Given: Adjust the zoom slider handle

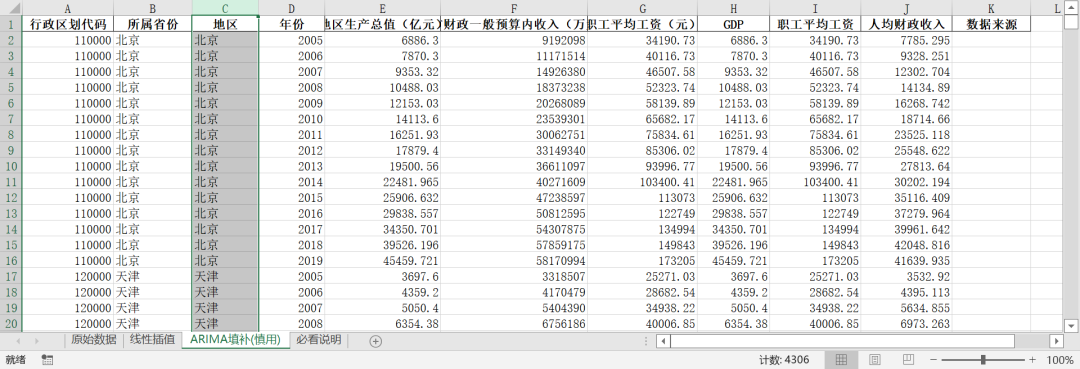Looking at the screenshot, I should [983, 359].
